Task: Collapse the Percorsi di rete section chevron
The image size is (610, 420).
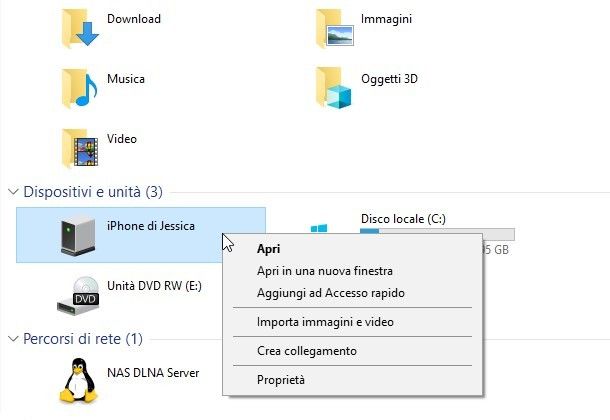Action: coord(13,339)
